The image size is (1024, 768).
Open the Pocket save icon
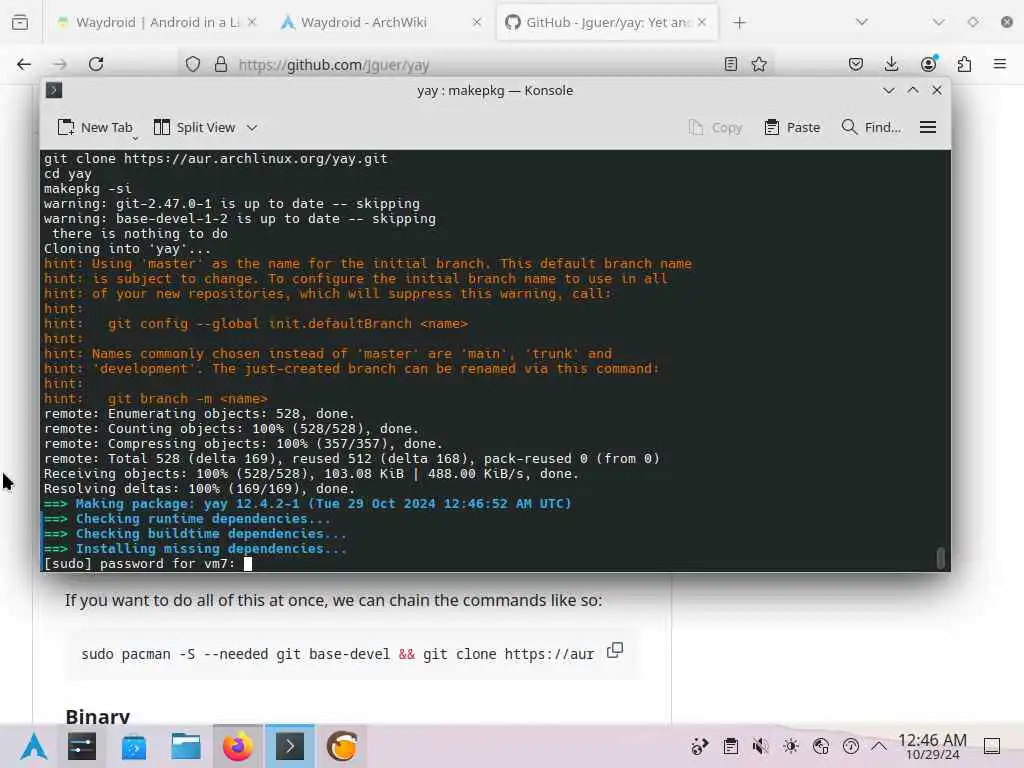tap(856, 64)
